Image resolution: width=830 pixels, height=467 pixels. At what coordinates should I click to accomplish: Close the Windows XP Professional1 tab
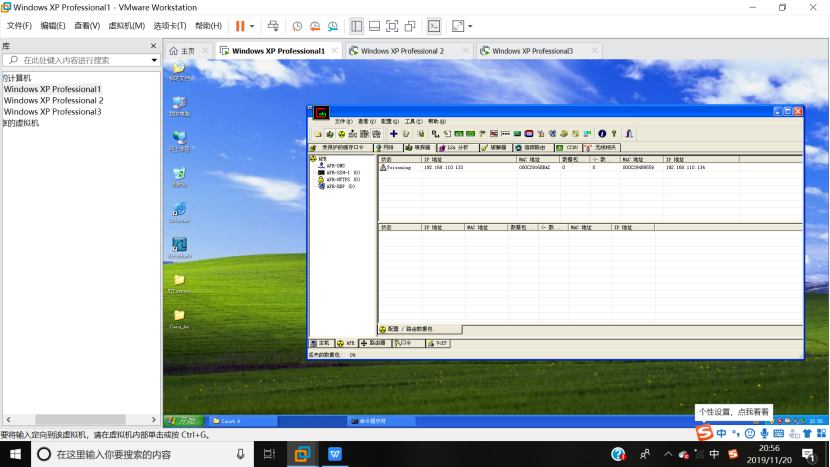point(335,50)
